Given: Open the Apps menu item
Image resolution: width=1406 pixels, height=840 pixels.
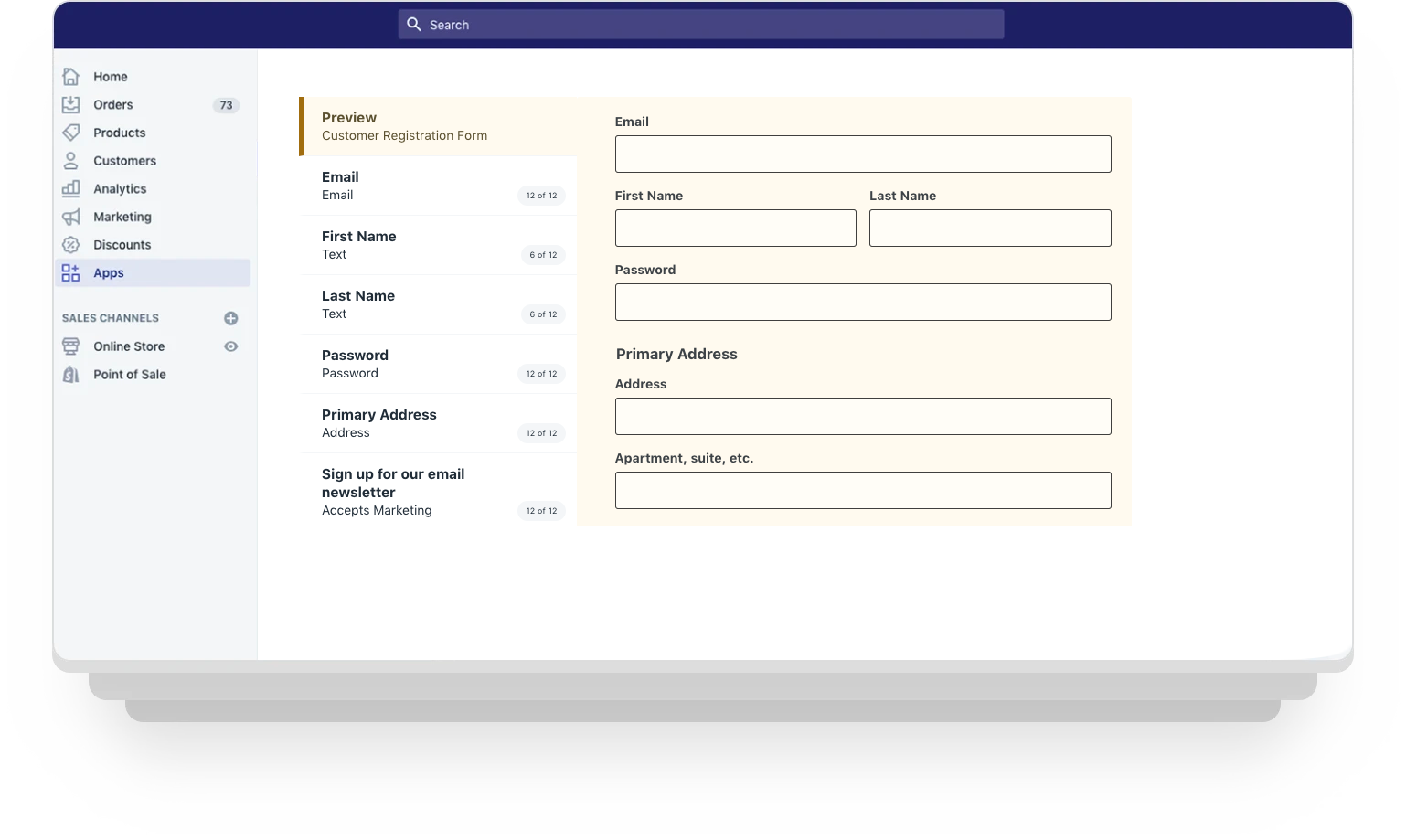Looking at the screenshot, I should click(x=108, y=273).
